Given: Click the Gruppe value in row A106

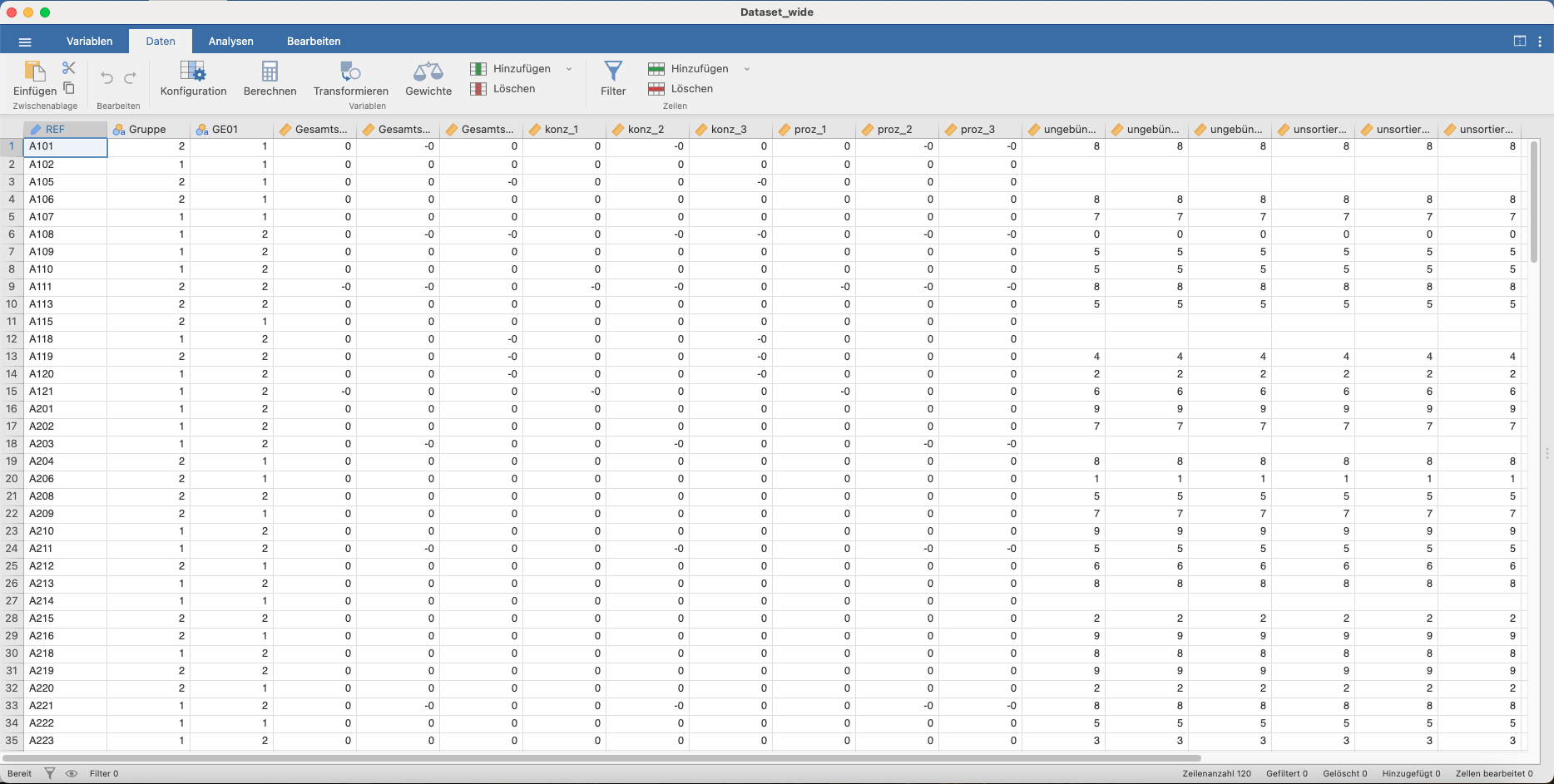Looking at the screenshot, I should tap(148, 200).
